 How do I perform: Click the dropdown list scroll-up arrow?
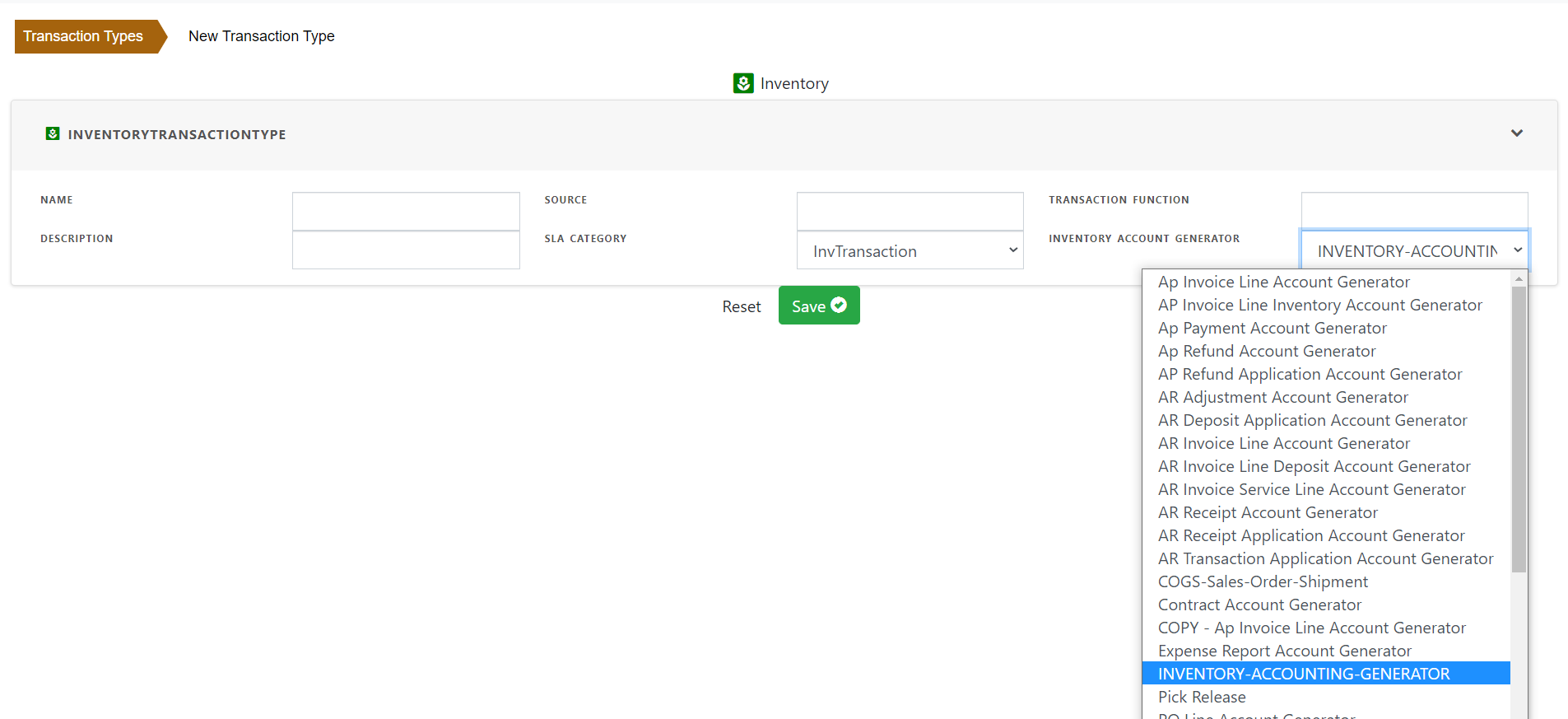(x=1519, y=278)
